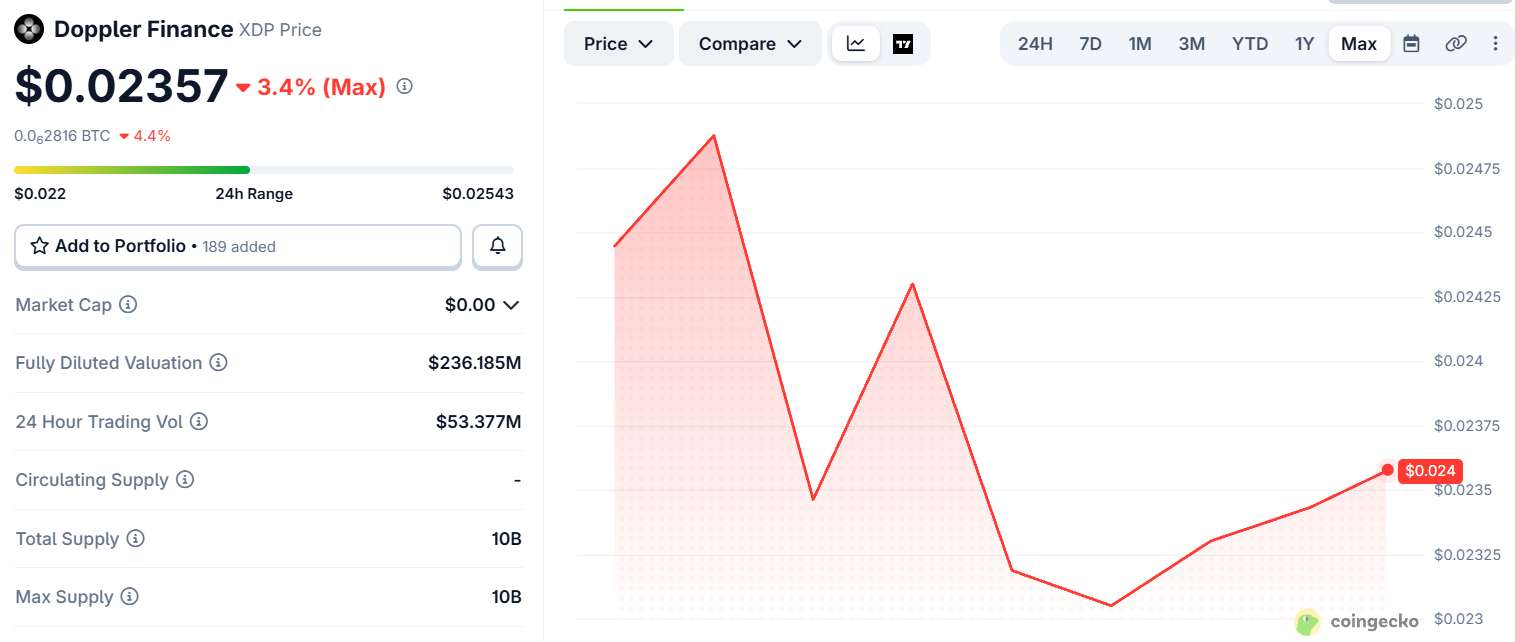Open the Compare dropdown

[750, 44]
